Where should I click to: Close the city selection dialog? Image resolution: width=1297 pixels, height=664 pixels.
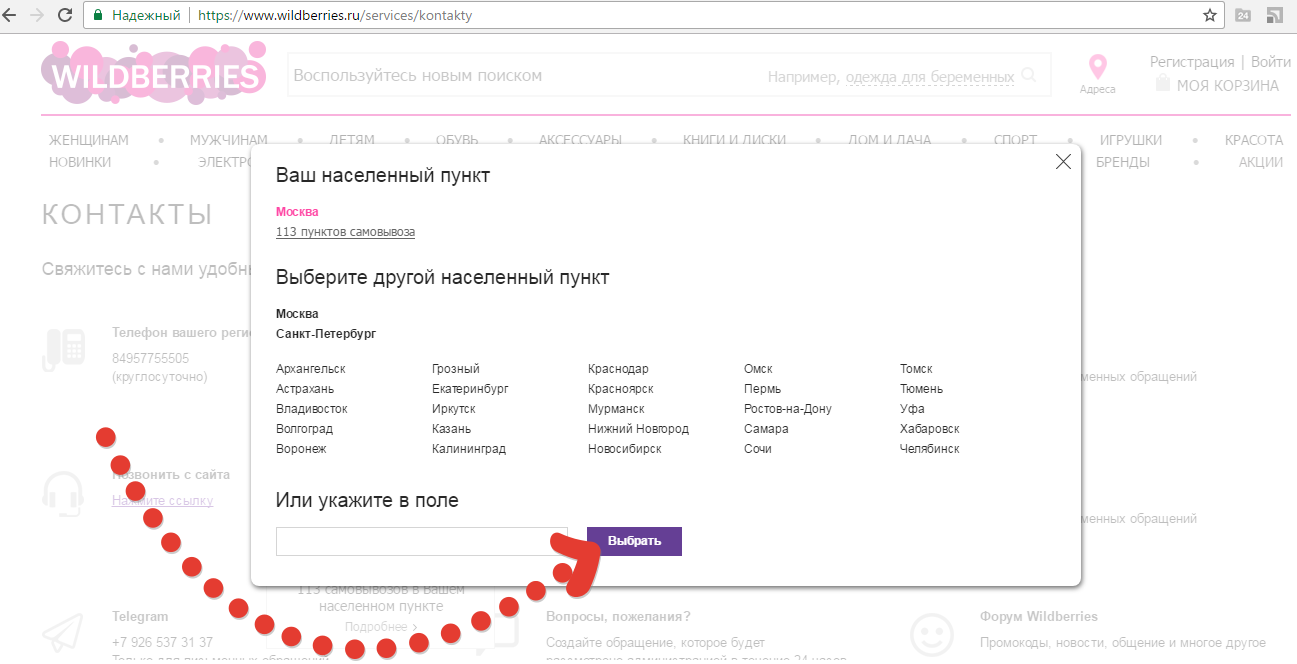tap(1063, 162)
